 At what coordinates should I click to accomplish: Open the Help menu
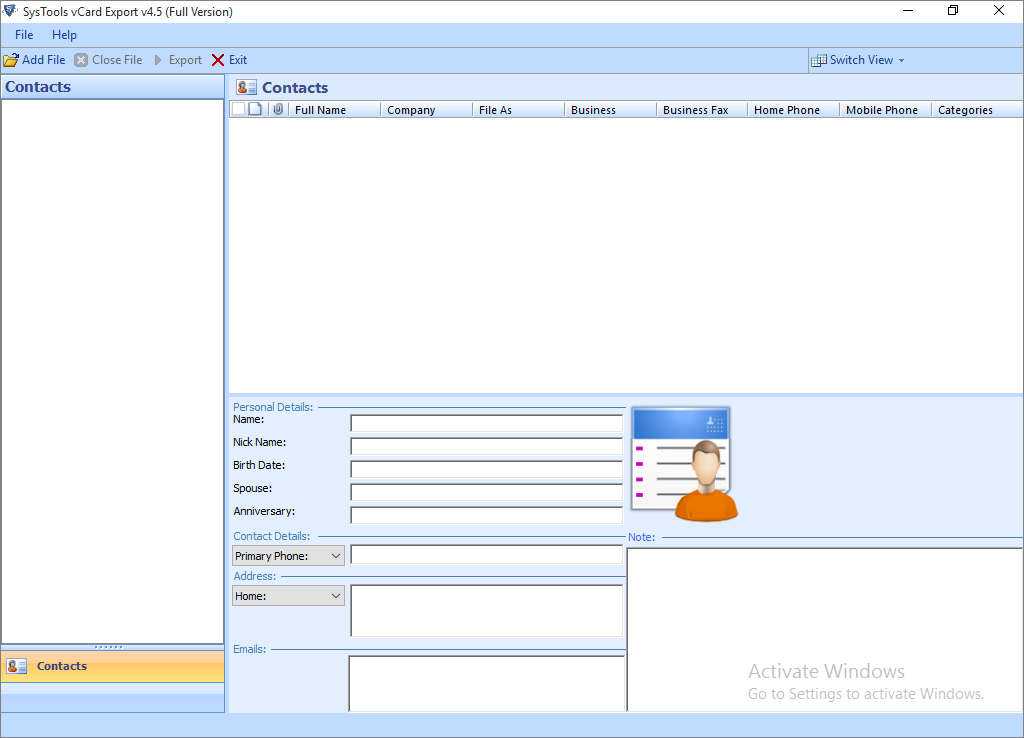pyautogui.click(x=64, y=34)
